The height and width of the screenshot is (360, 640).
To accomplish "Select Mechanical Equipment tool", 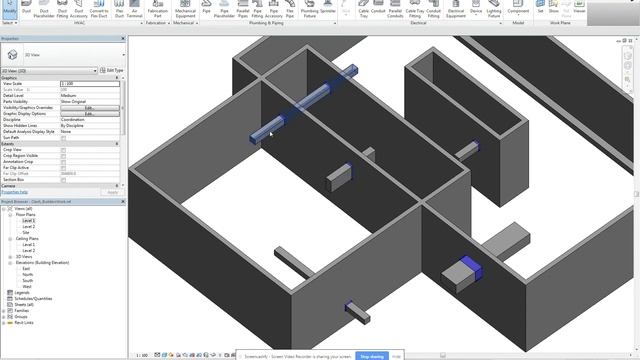I will click(x=185, y=9).
